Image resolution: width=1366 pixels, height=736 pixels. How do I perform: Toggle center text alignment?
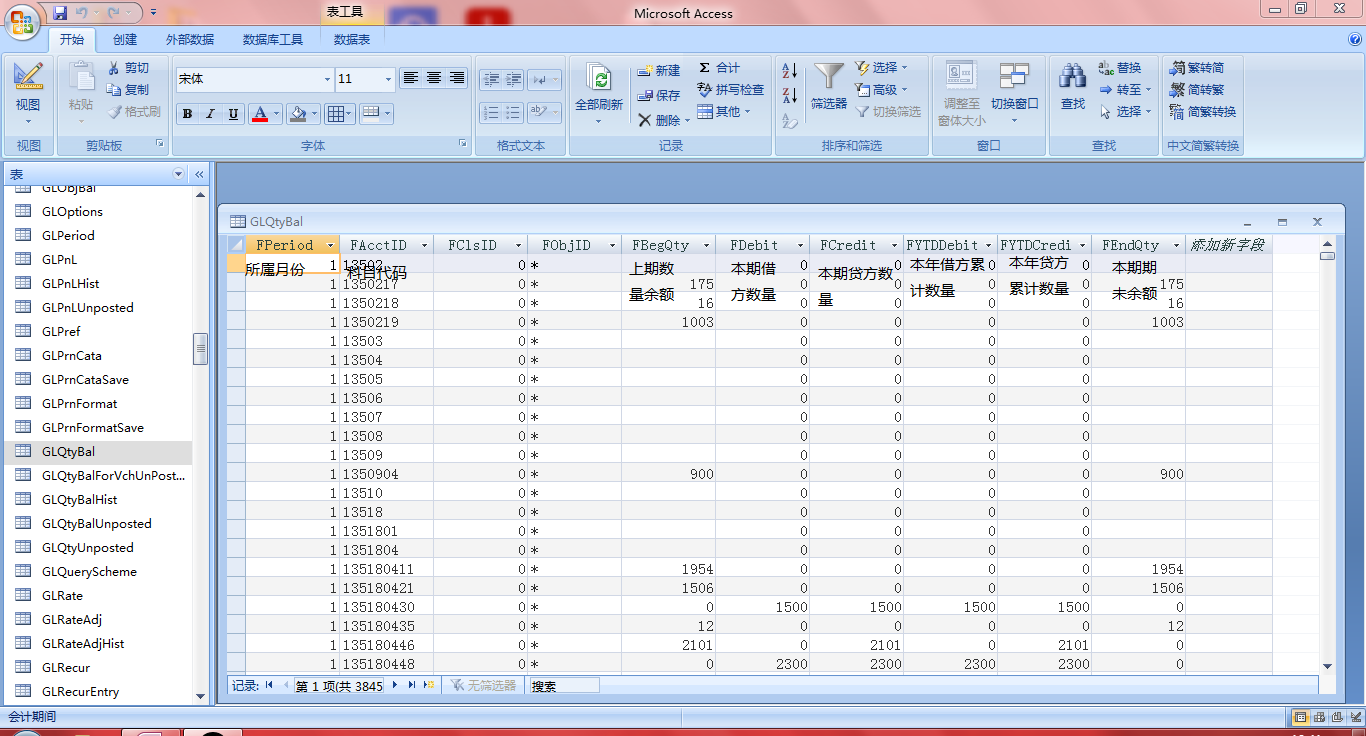point(434,78)
